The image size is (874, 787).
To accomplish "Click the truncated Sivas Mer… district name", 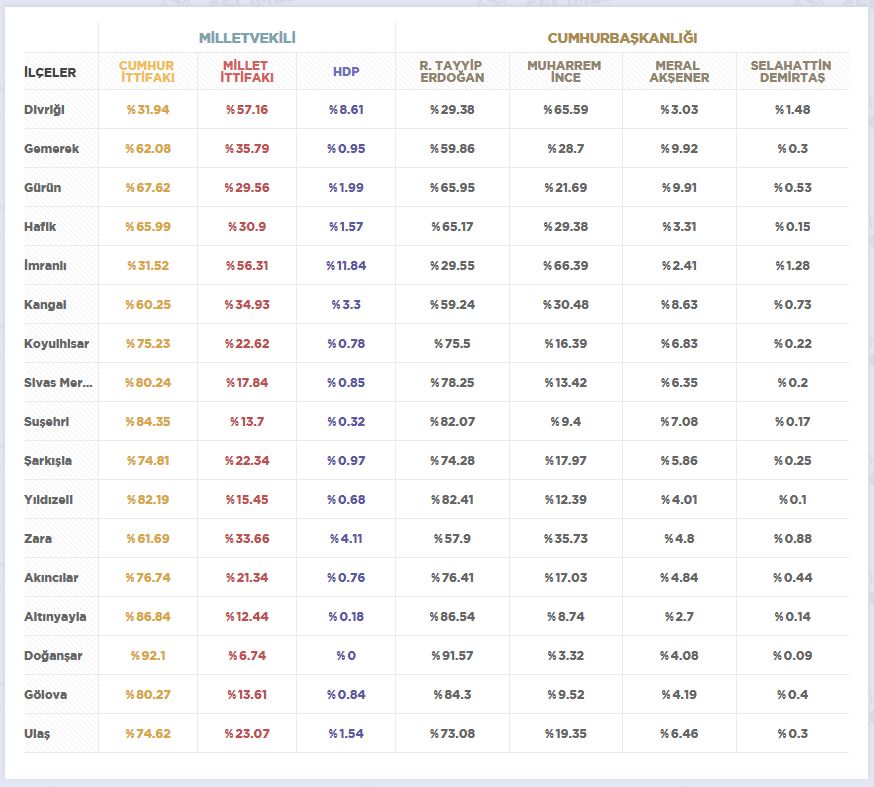I will click(58, 382).
